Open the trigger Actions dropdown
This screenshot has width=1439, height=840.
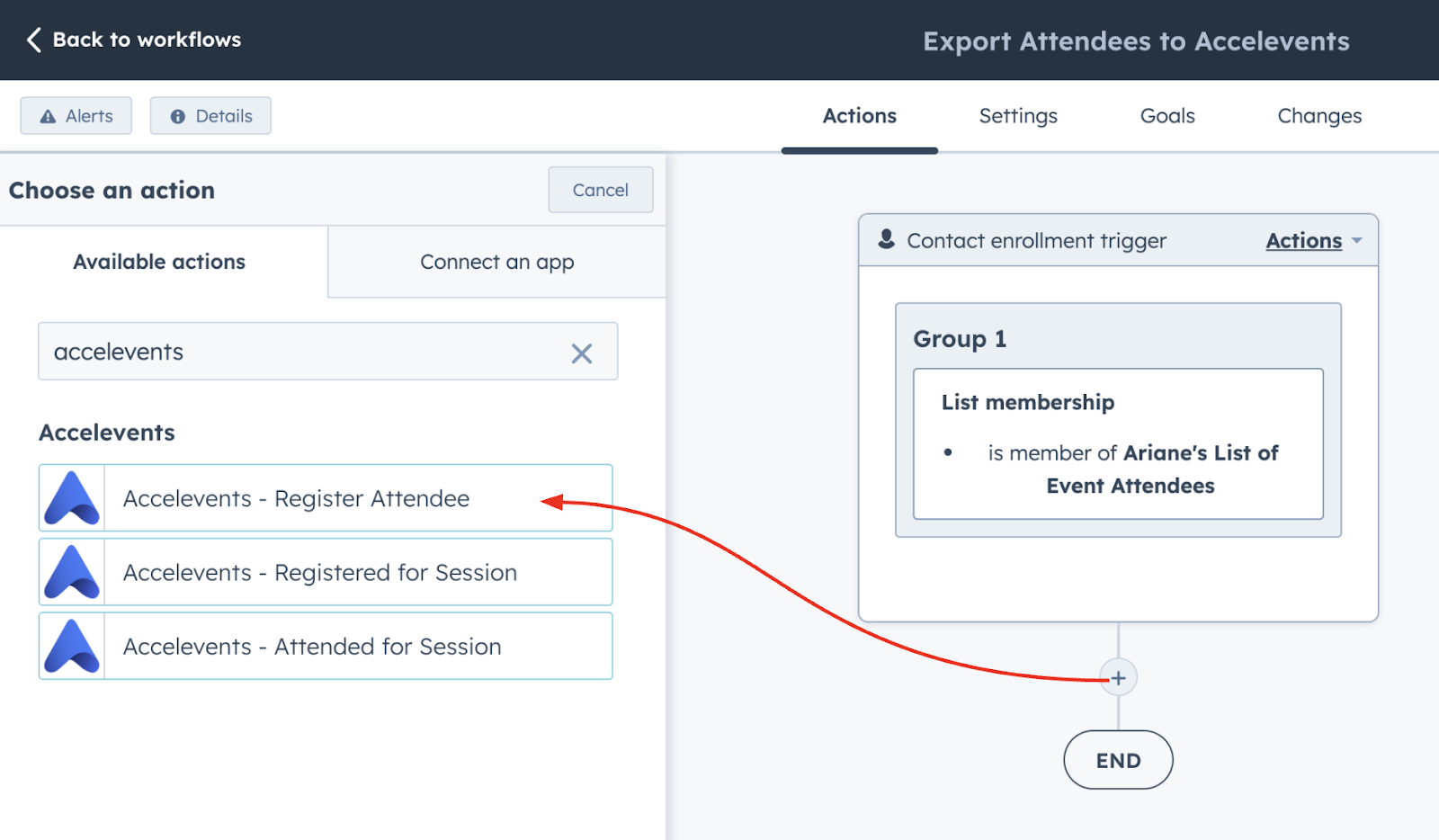pyautogui.click(x=1314, y=241)
